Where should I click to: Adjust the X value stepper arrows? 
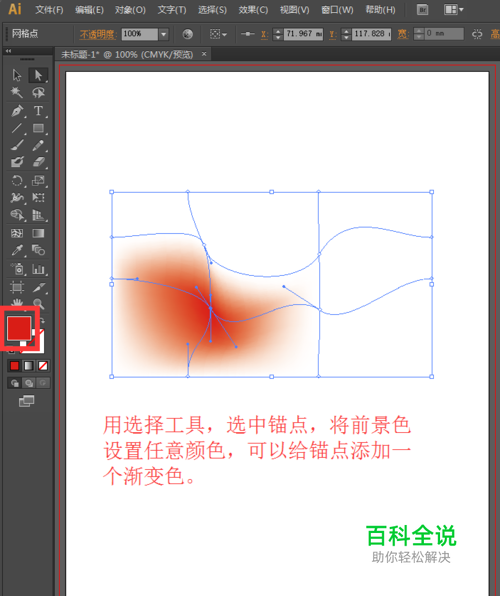tap(278, 34)
